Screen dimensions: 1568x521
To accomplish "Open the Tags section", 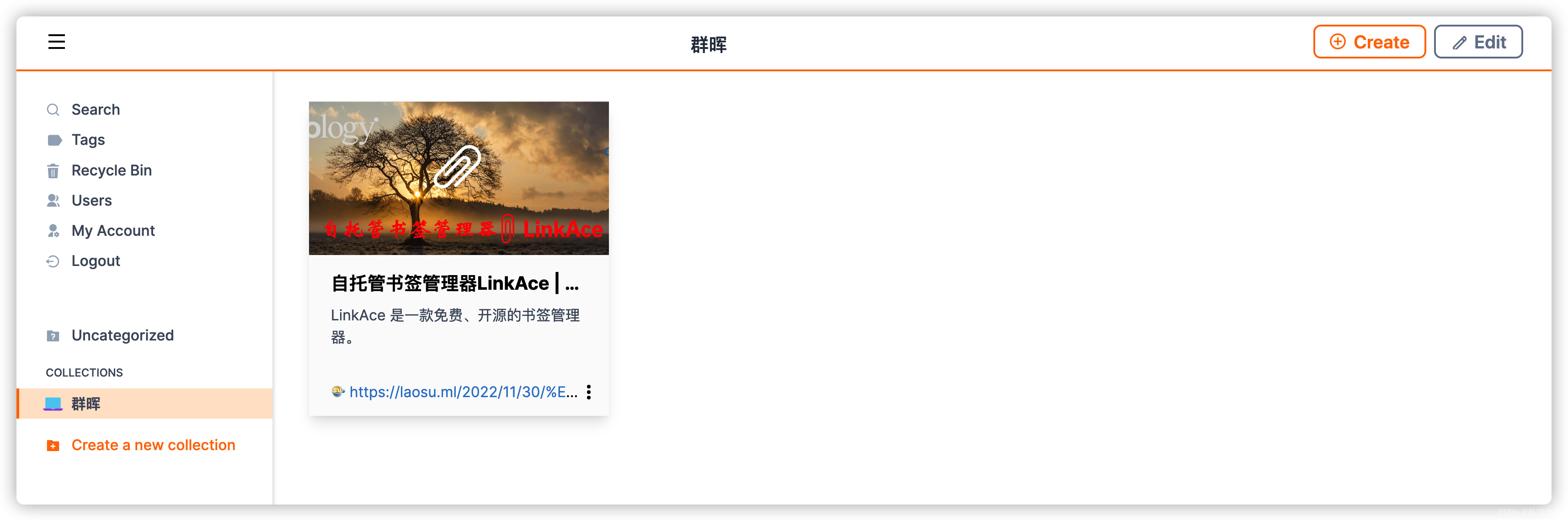I will coord(89,140).
